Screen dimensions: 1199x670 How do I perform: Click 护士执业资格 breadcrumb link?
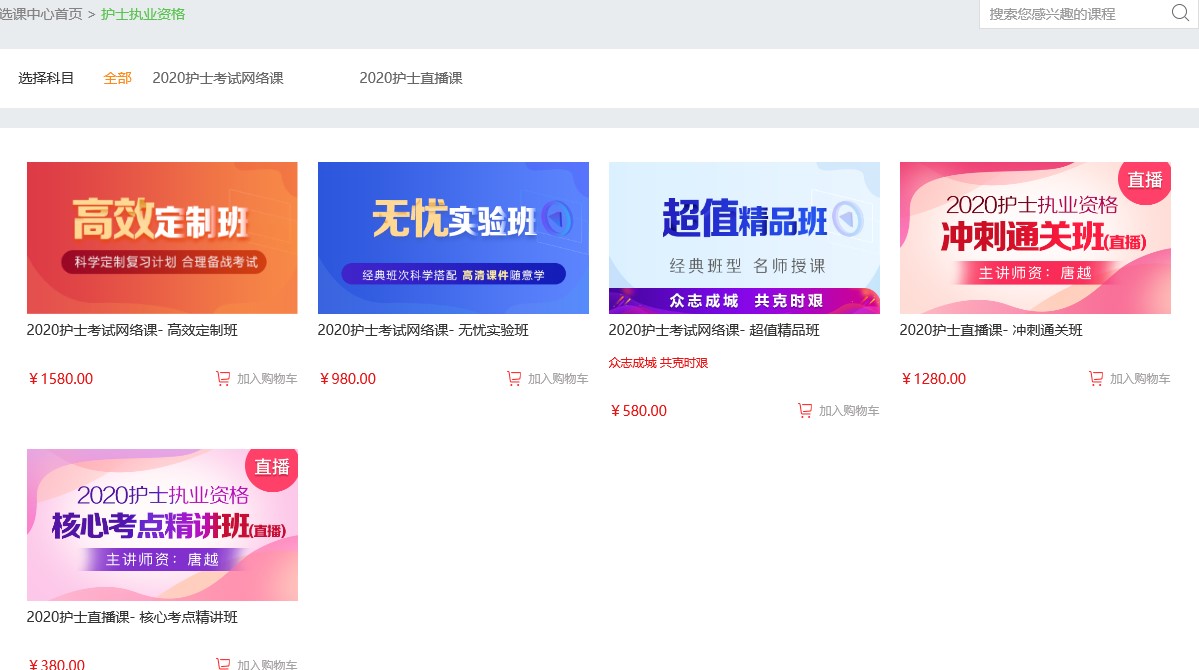coord(143,14)
